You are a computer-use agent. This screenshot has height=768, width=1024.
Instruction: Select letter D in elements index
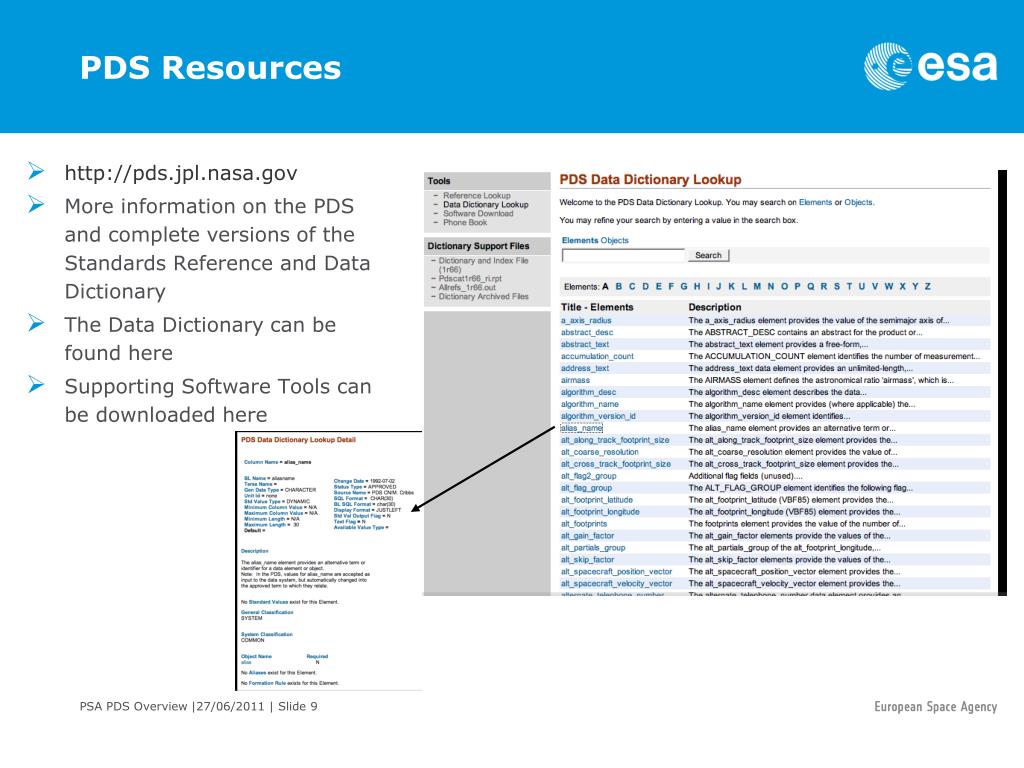tap(646, 287)
